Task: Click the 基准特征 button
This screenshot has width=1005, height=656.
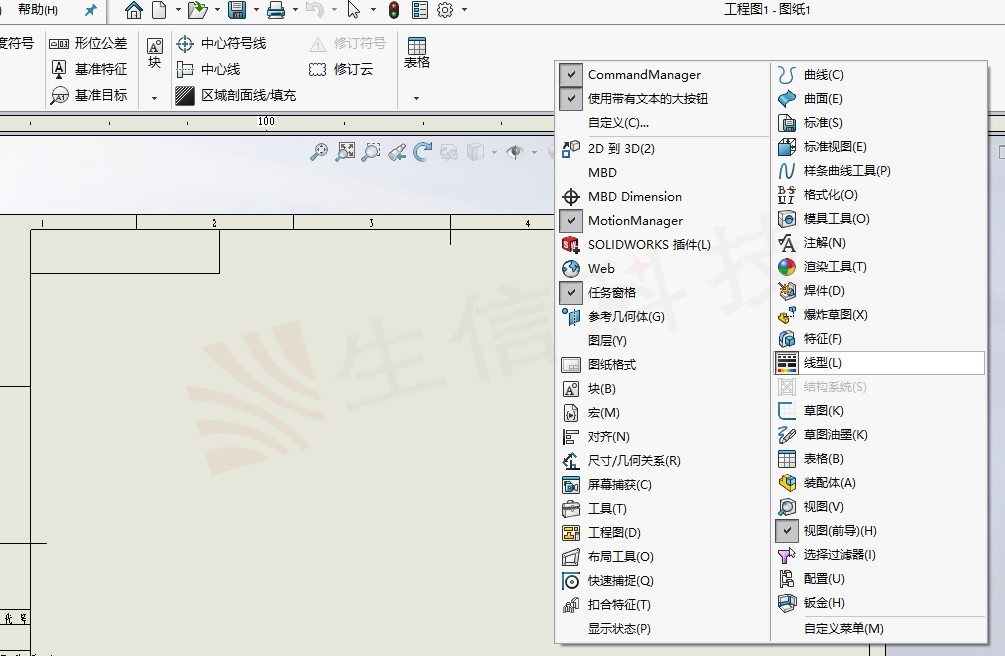Action: [x=88, y=69]
